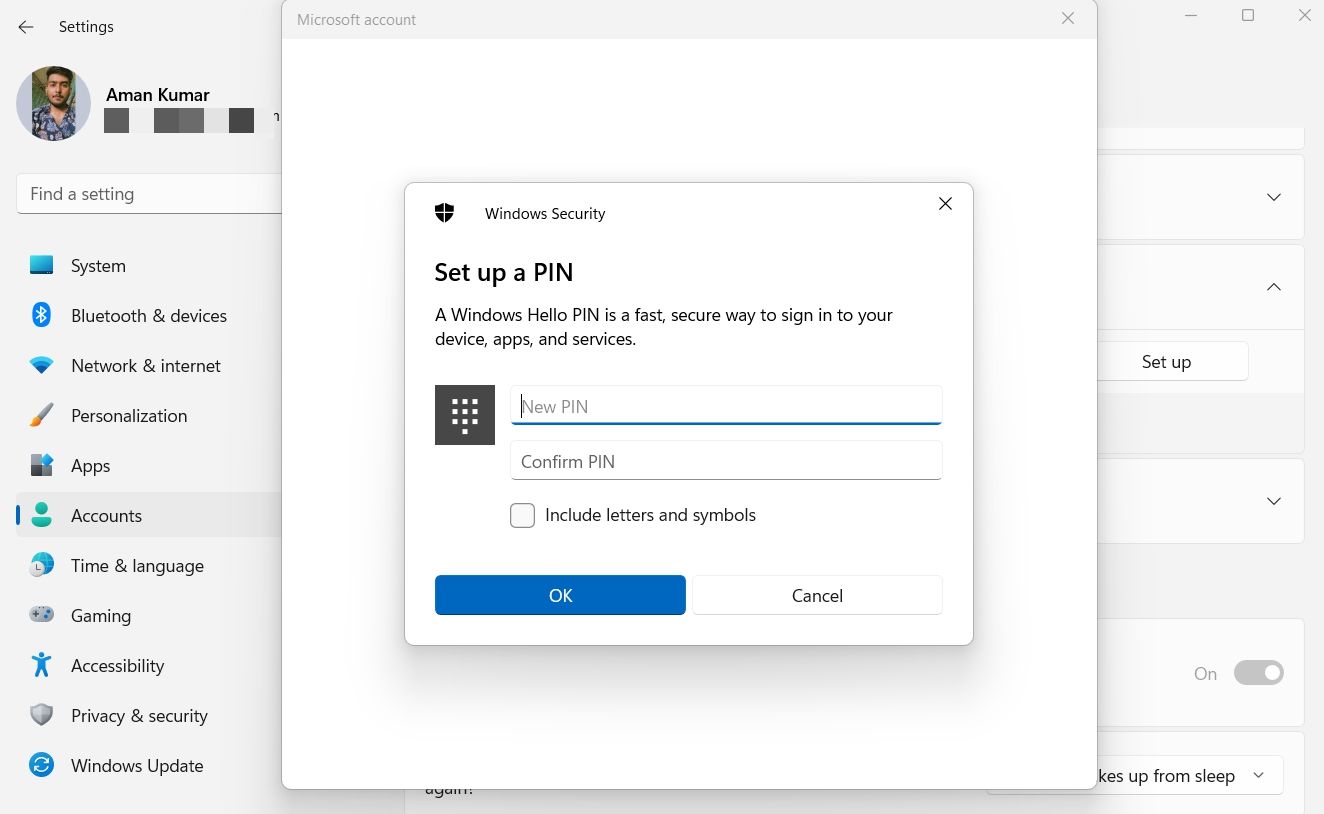Open the wakes up from sleep dropdown

(x=1258, y=776)
